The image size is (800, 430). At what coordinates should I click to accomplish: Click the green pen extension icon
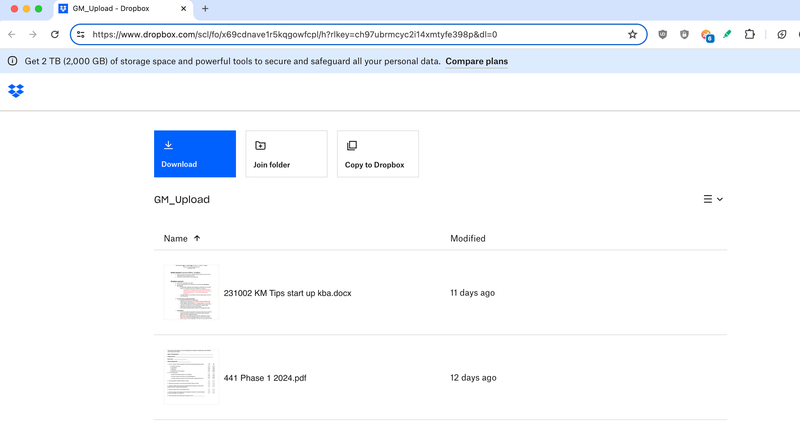click(727, 34)
